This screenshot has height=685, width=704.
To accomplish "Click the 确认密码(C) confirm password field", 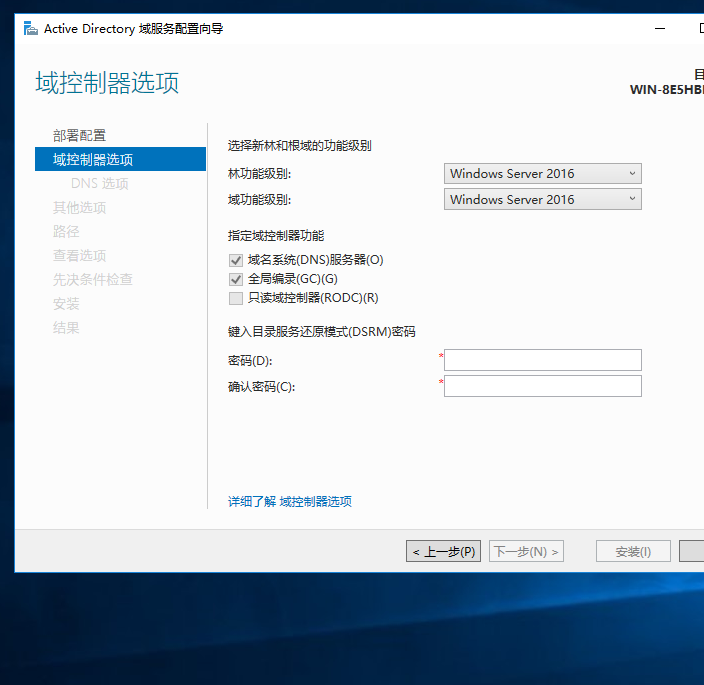I will (x=542, y=386).
